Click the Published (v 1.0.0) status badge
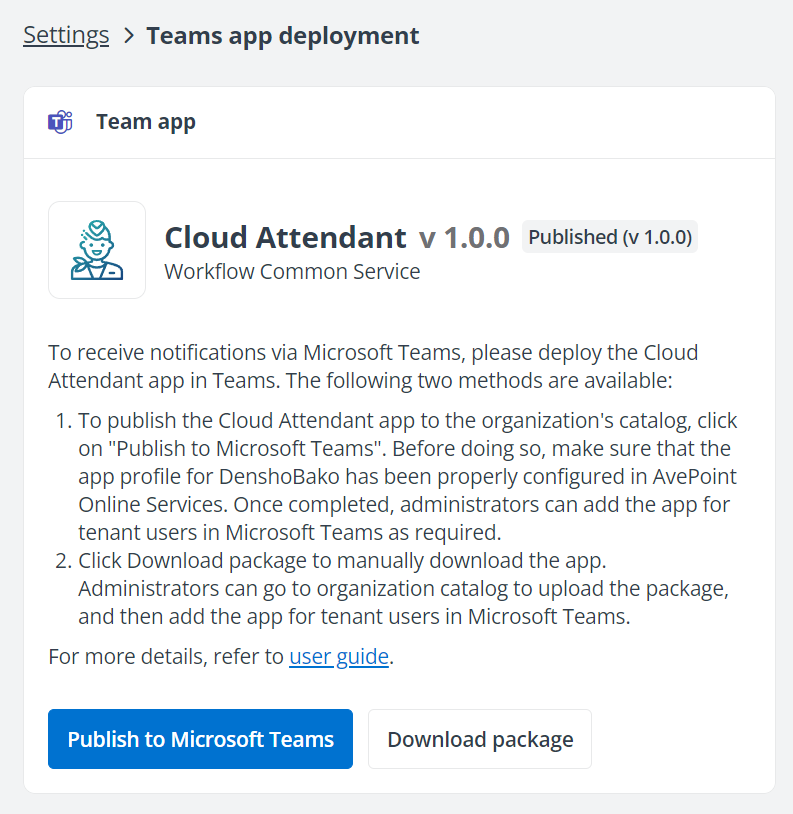Image resolution: width=793 pixels, height=814 pixels. (x=609, y=237)
